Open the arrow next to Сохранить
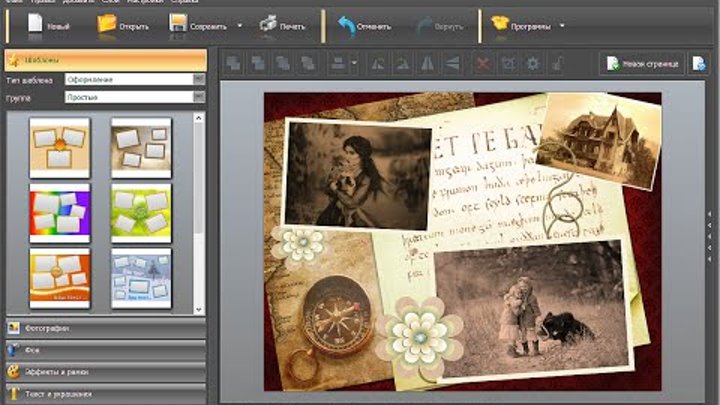 240,24
